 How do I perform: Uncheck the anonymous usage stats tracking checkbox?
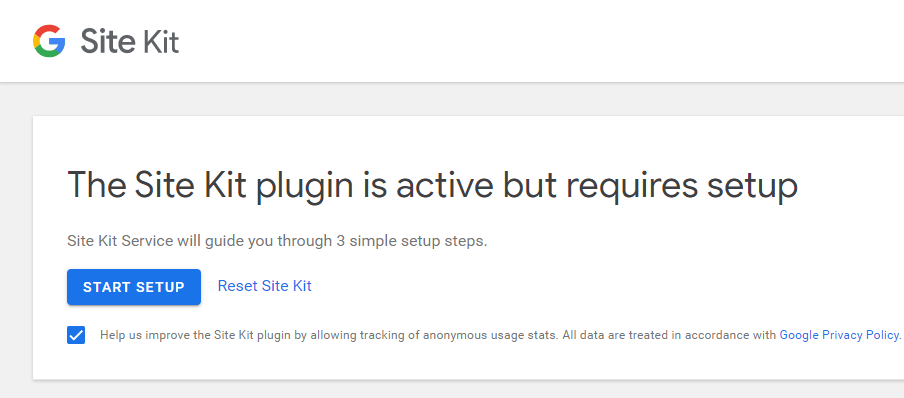point(76,335)
